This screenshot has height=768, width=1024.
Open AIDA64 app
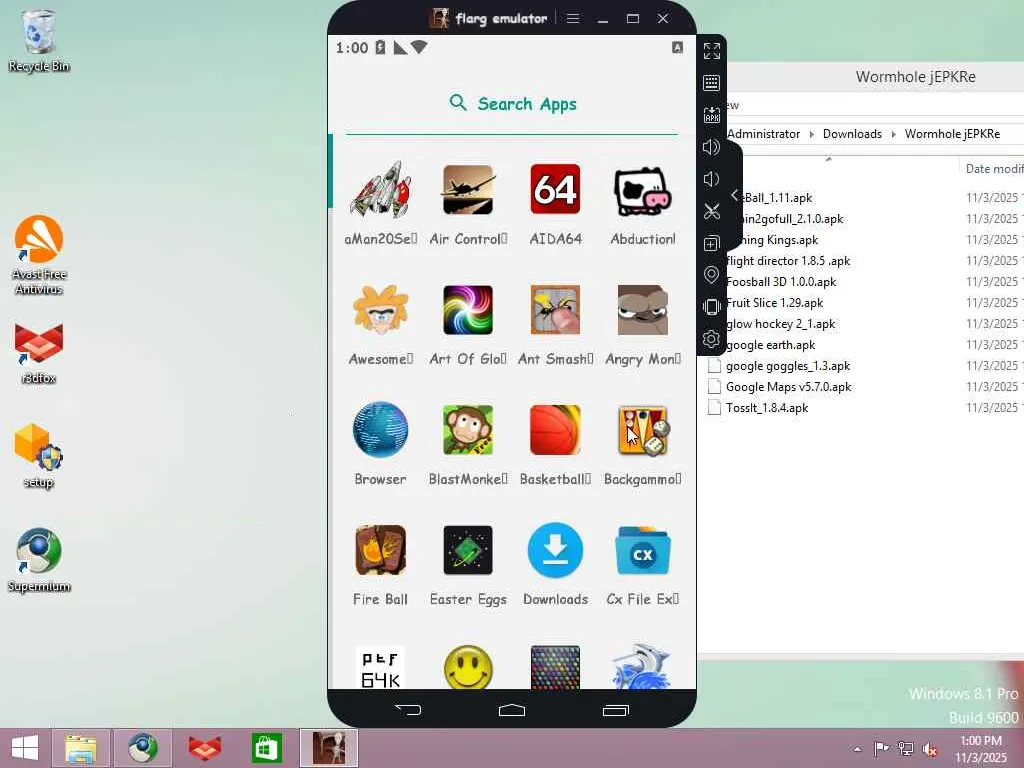point(555,190)
